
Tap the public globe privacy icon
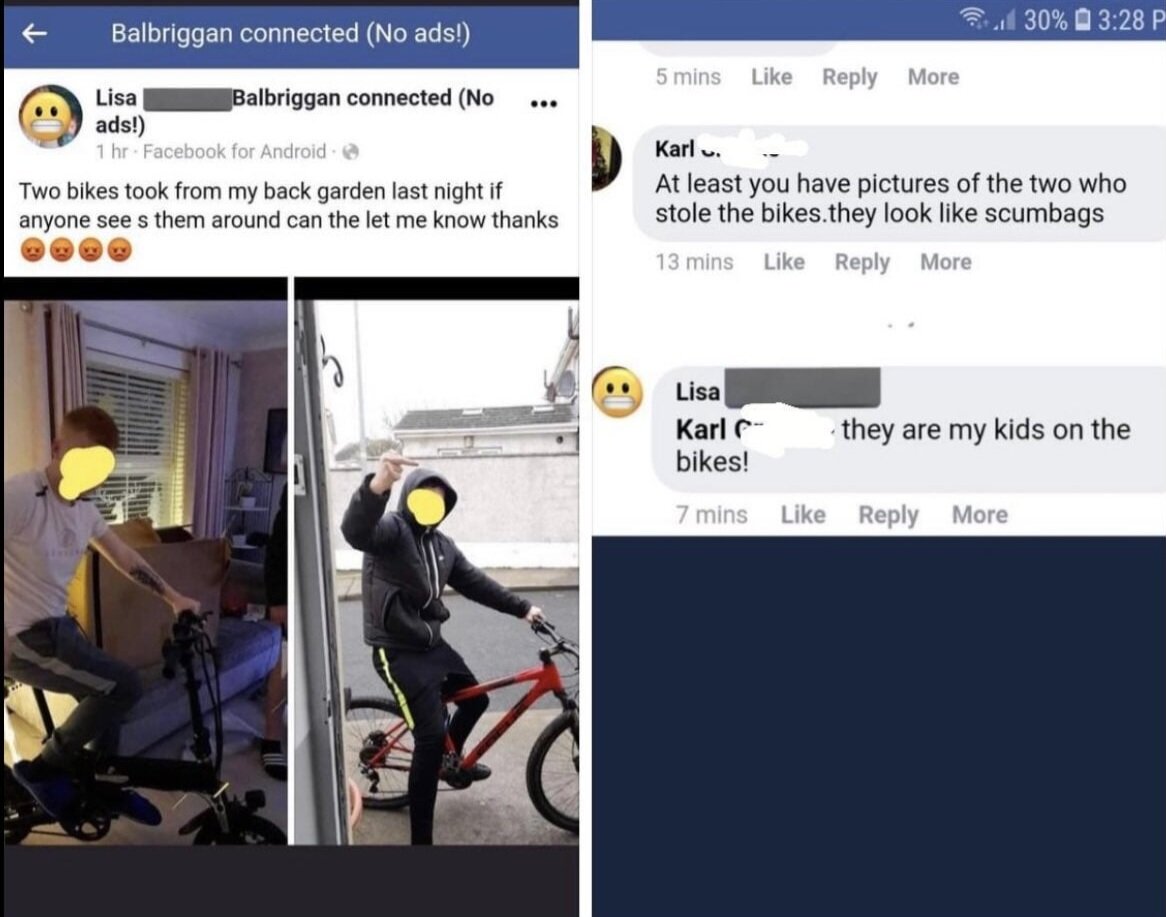[350, 152]
